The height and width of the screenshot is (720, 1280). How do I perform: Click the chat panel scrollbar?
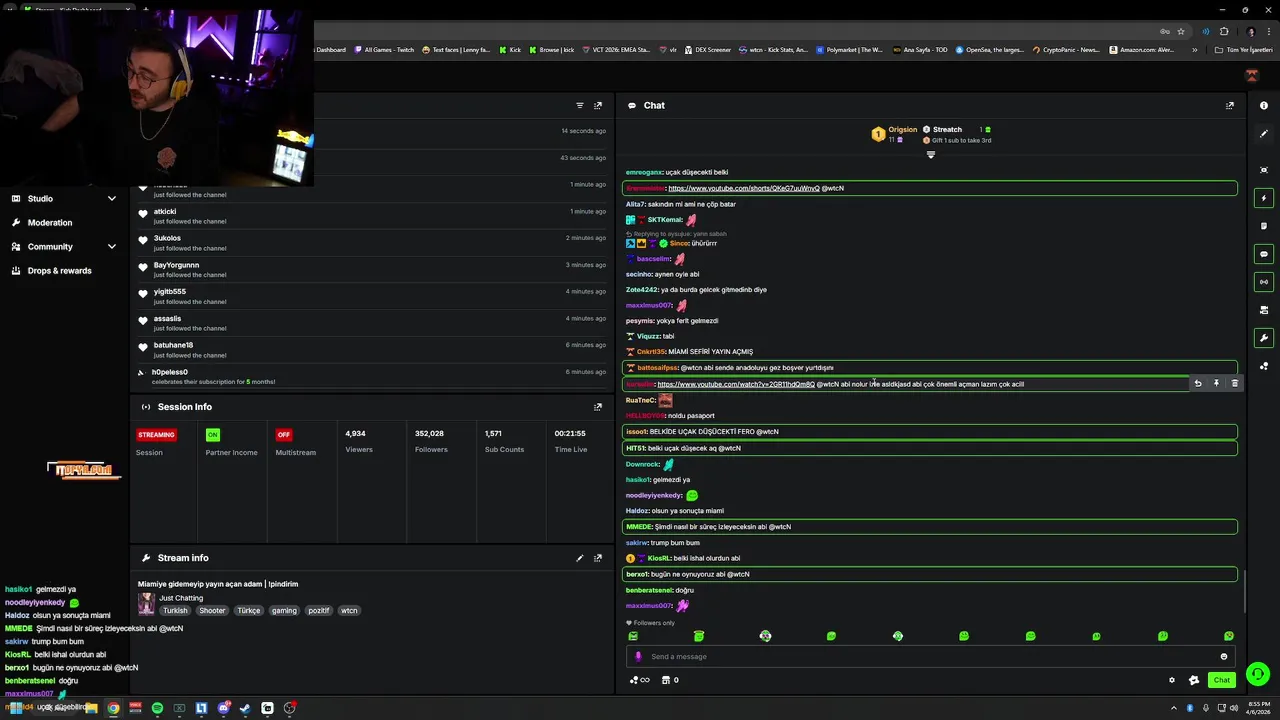(x=1245, y=590)
